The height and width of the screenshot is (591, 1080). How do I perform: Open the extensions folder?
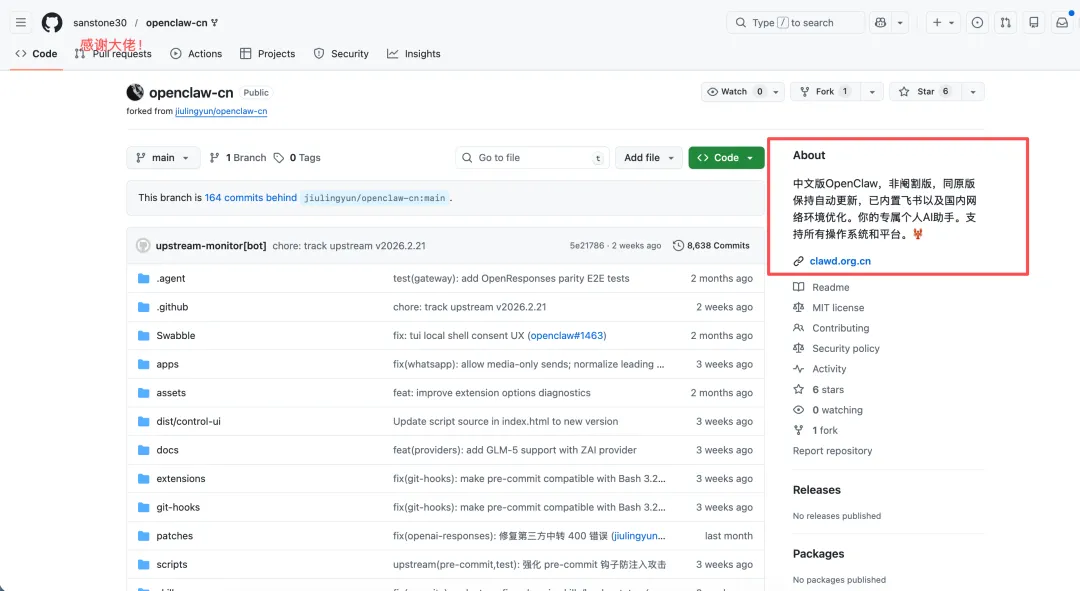pyautogui.click(x=180, y=479)
